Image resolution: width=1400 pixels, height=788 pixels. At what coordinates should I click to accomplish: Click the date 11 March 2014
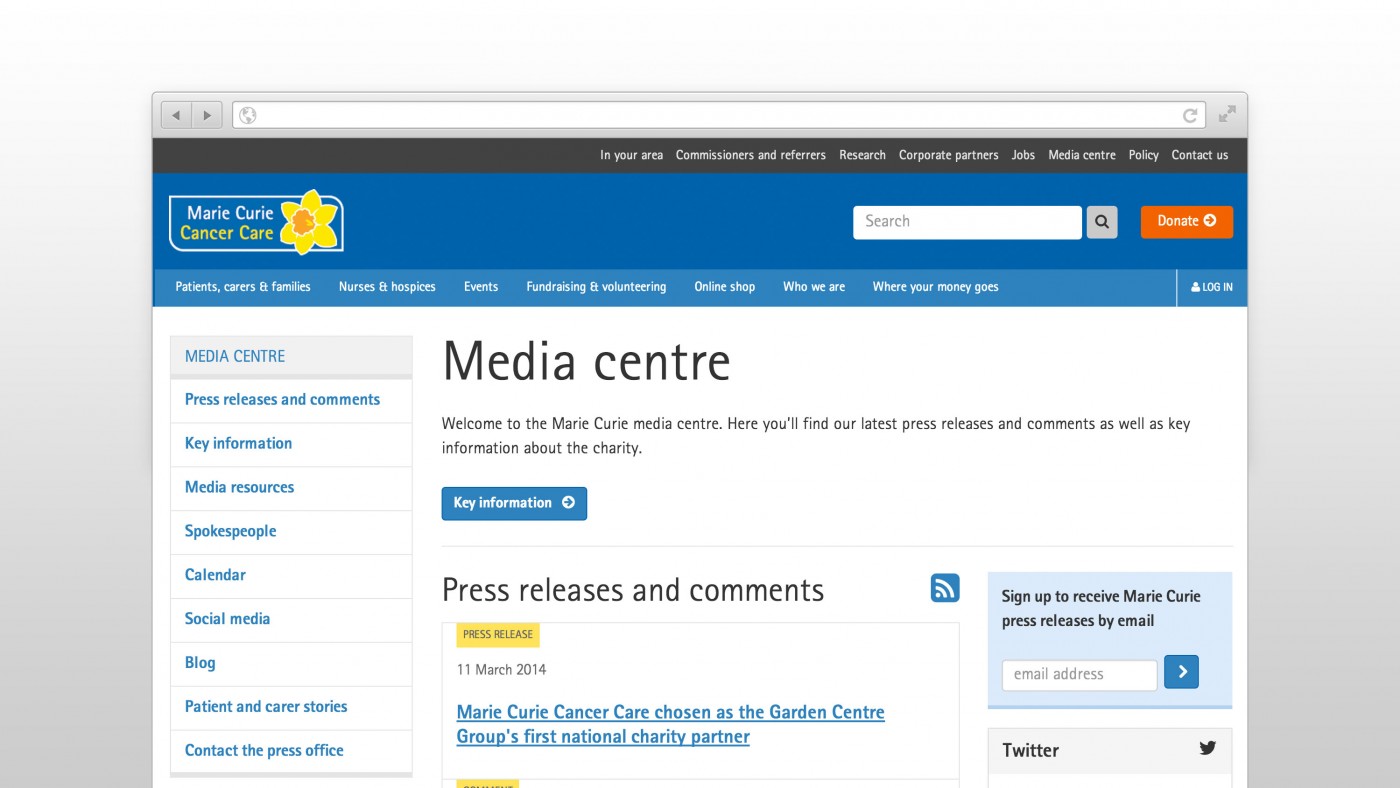coord(502,670)
